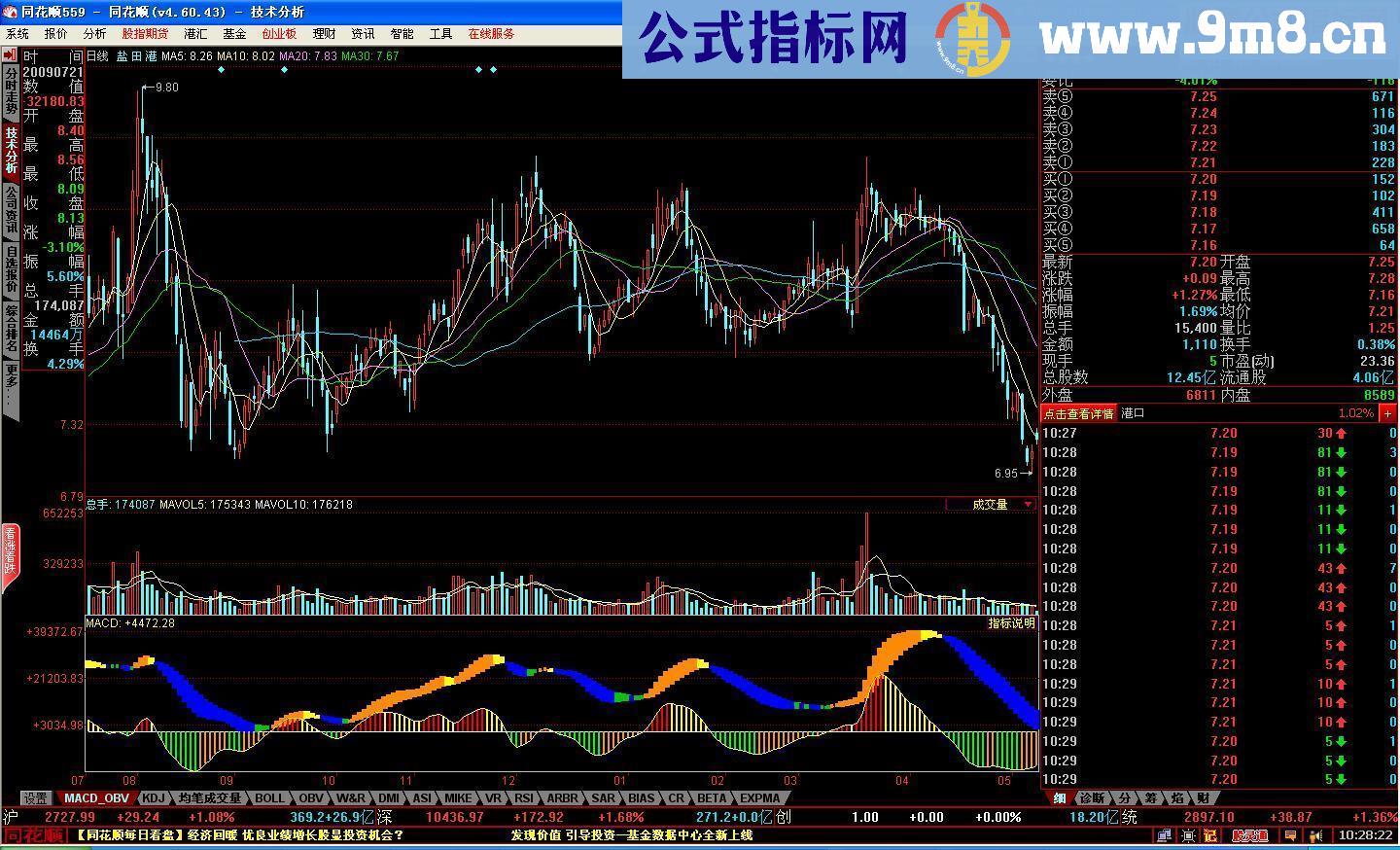
Task: Open the 港汇 menu
Action: tap(195, 34)
